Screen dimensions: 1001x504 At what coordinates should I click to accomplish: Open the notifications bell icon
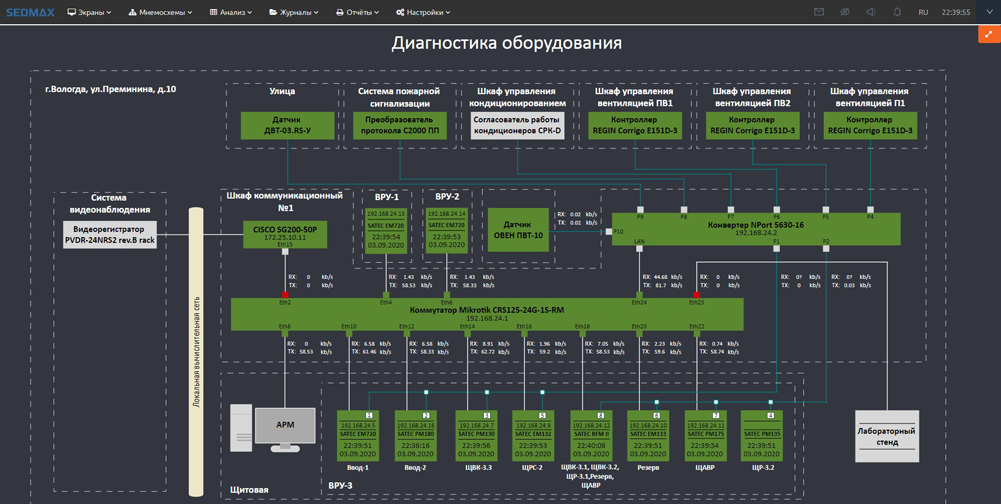coord(897,12)
